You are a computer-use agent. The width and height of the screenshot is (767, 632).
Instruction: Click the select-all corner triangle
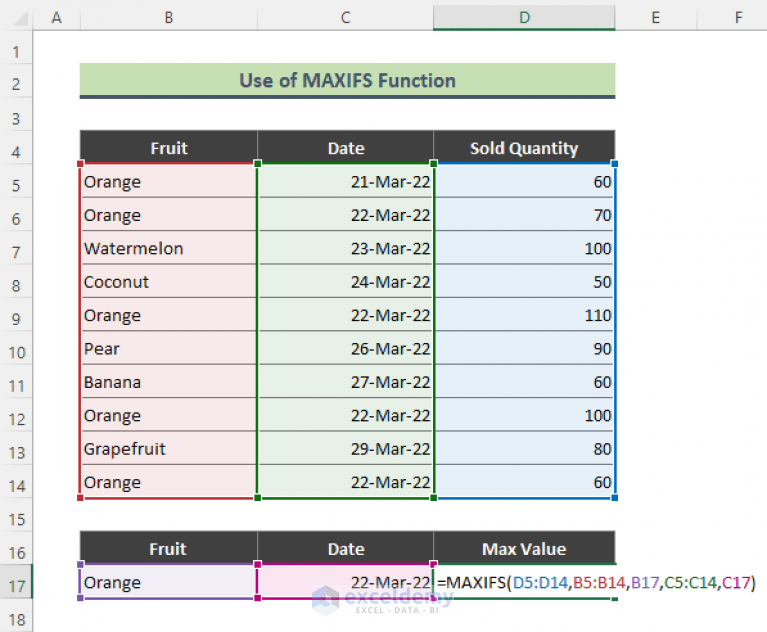click(x=21, y=19)
